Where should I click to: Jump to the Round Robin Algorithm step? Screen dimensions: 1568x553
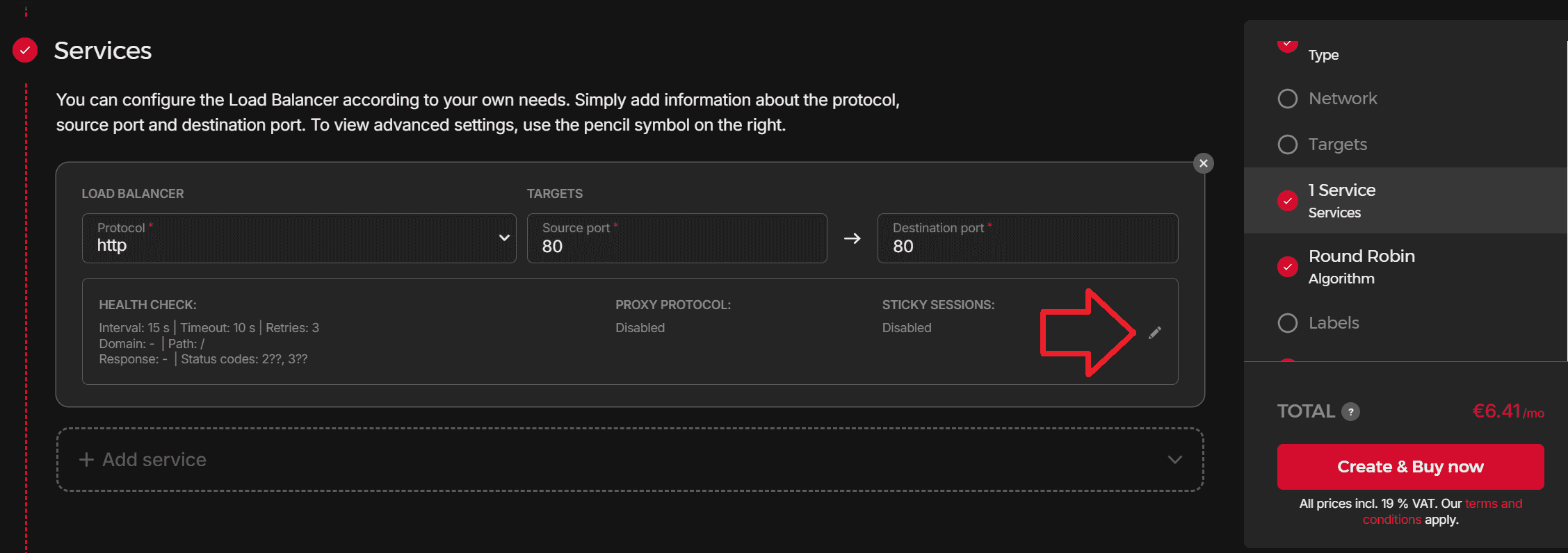pos(1361,266)
